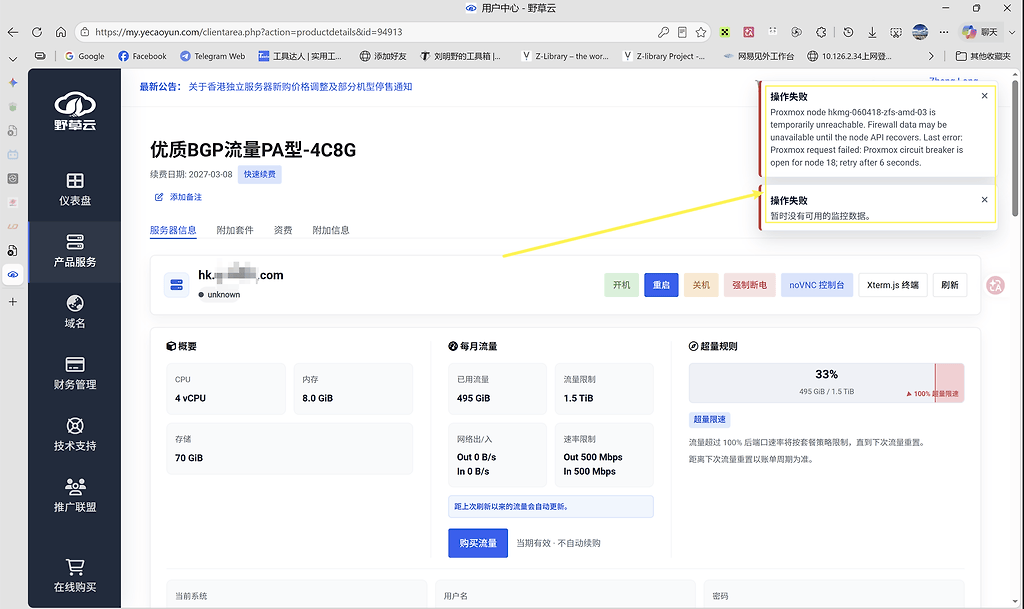Click the browser address bar URL
Screen dimensions: 1024x609
click(248, 32)
